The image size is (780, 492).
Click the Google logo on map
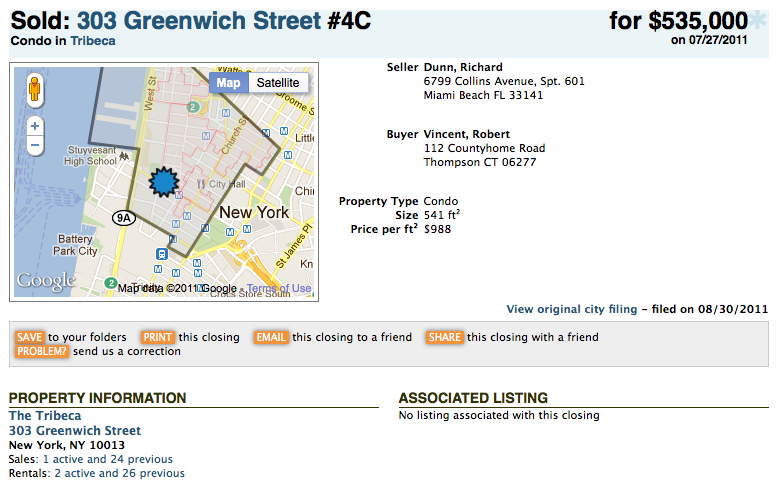[46, 282]
